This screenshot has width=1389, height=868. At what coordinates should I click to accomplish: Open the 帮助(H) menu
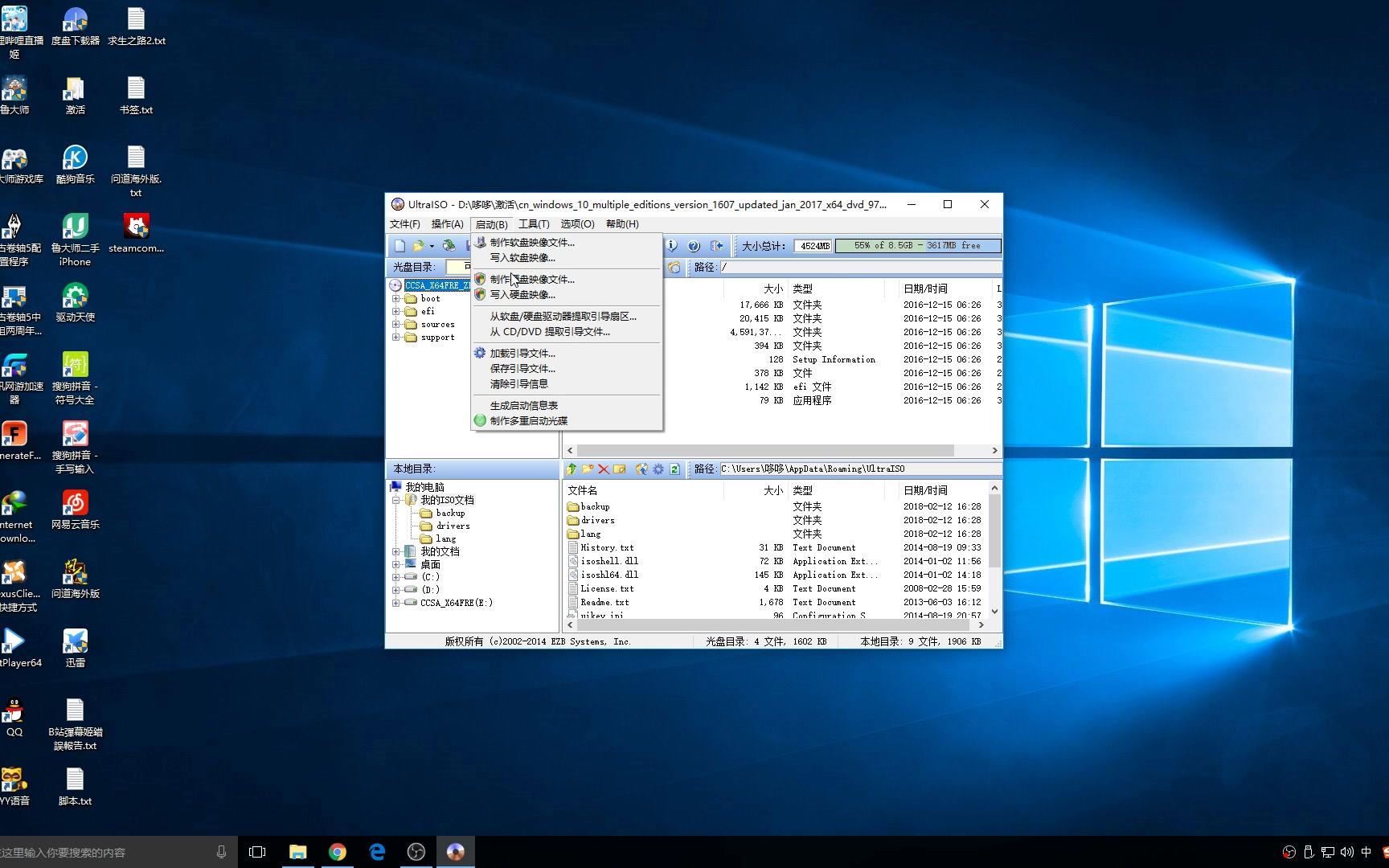[x=622, y=224]
